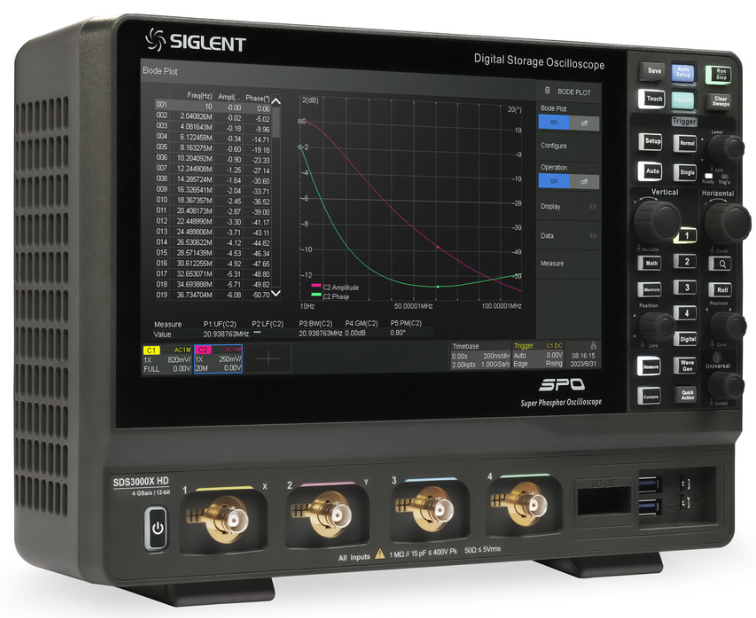Click the Trigger Level knob
Screen dimensions: 756x618
click(x=726, y=148)
